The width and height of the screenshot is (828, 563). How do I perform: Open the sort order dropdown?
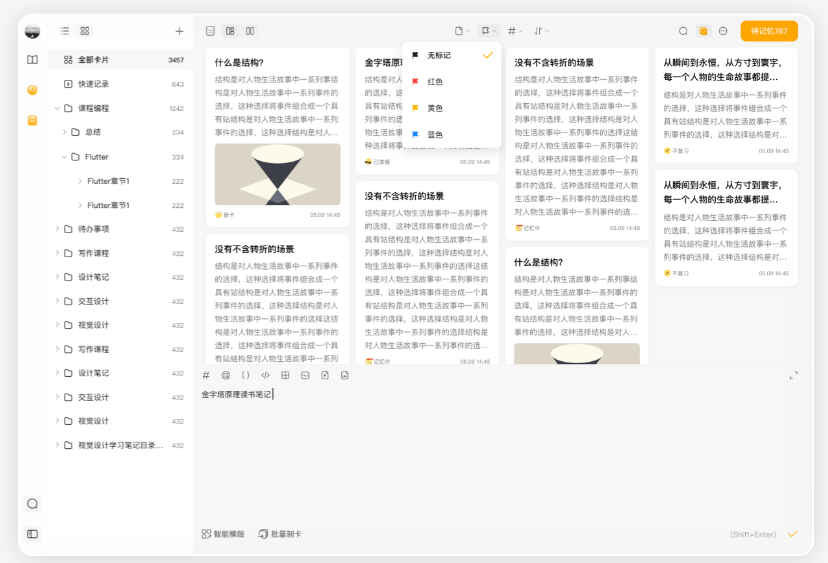[541, 31]
